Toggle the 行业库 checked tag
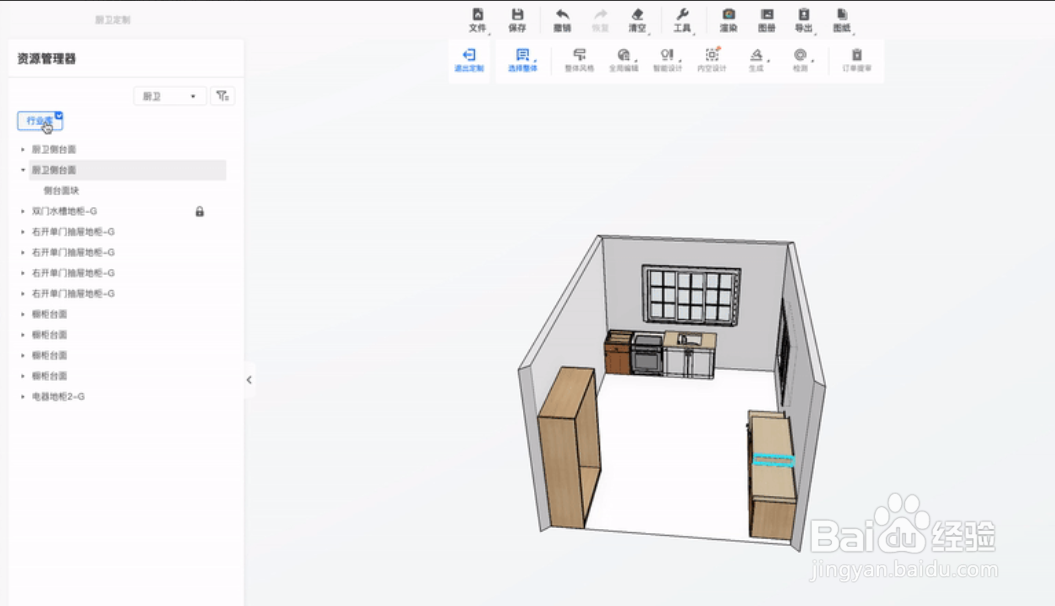Image resolution: width=1055 pixels, height=606 pixels. click(40, 121)
